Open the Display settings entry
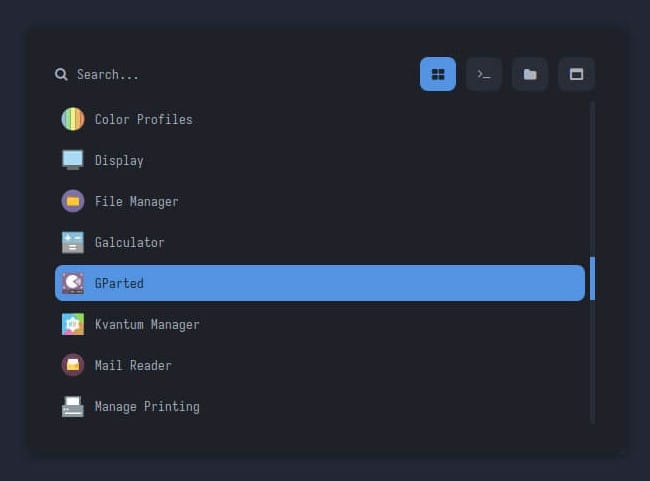650x481 pixels. pyautogui.click(x=120, y=160)
